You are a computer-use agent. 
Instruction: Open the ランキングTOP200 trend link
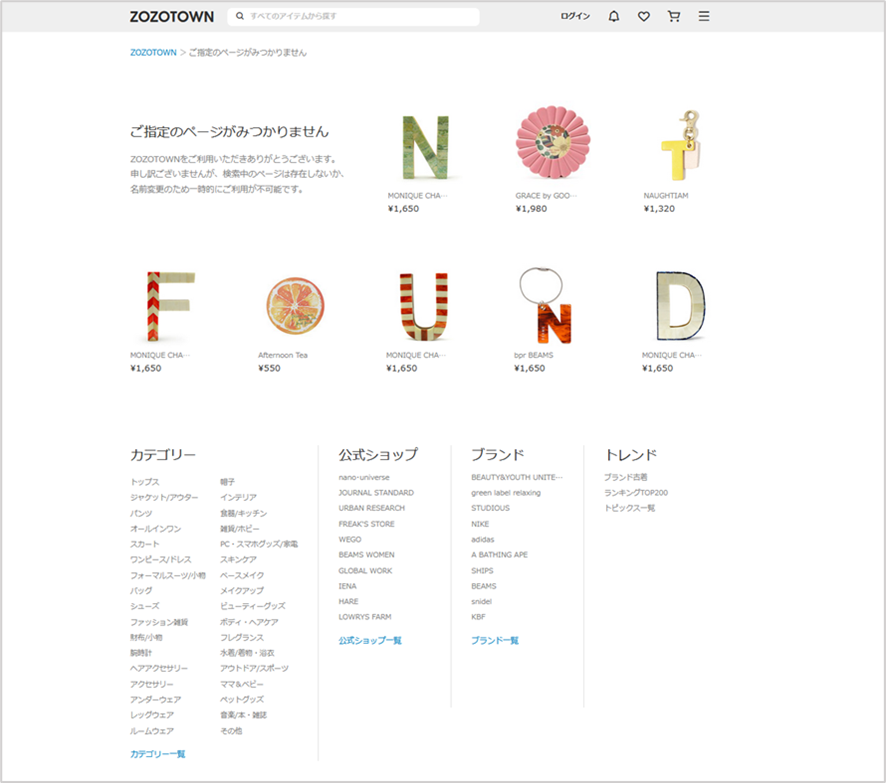(x=636, y=493)
